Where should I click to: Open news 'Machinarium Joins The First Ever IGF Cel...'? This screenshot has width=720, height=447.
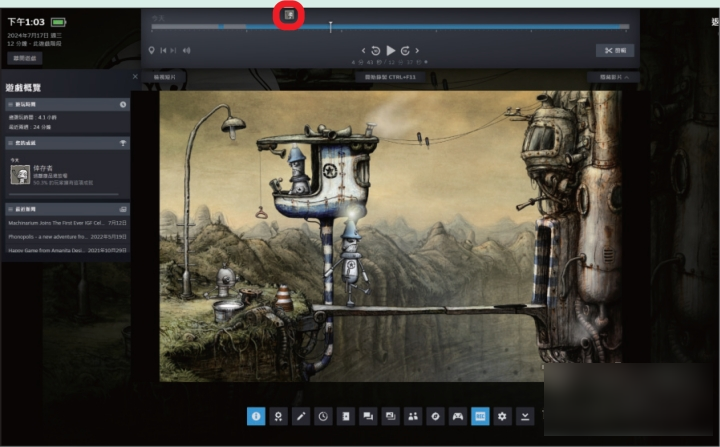(67, 223)
